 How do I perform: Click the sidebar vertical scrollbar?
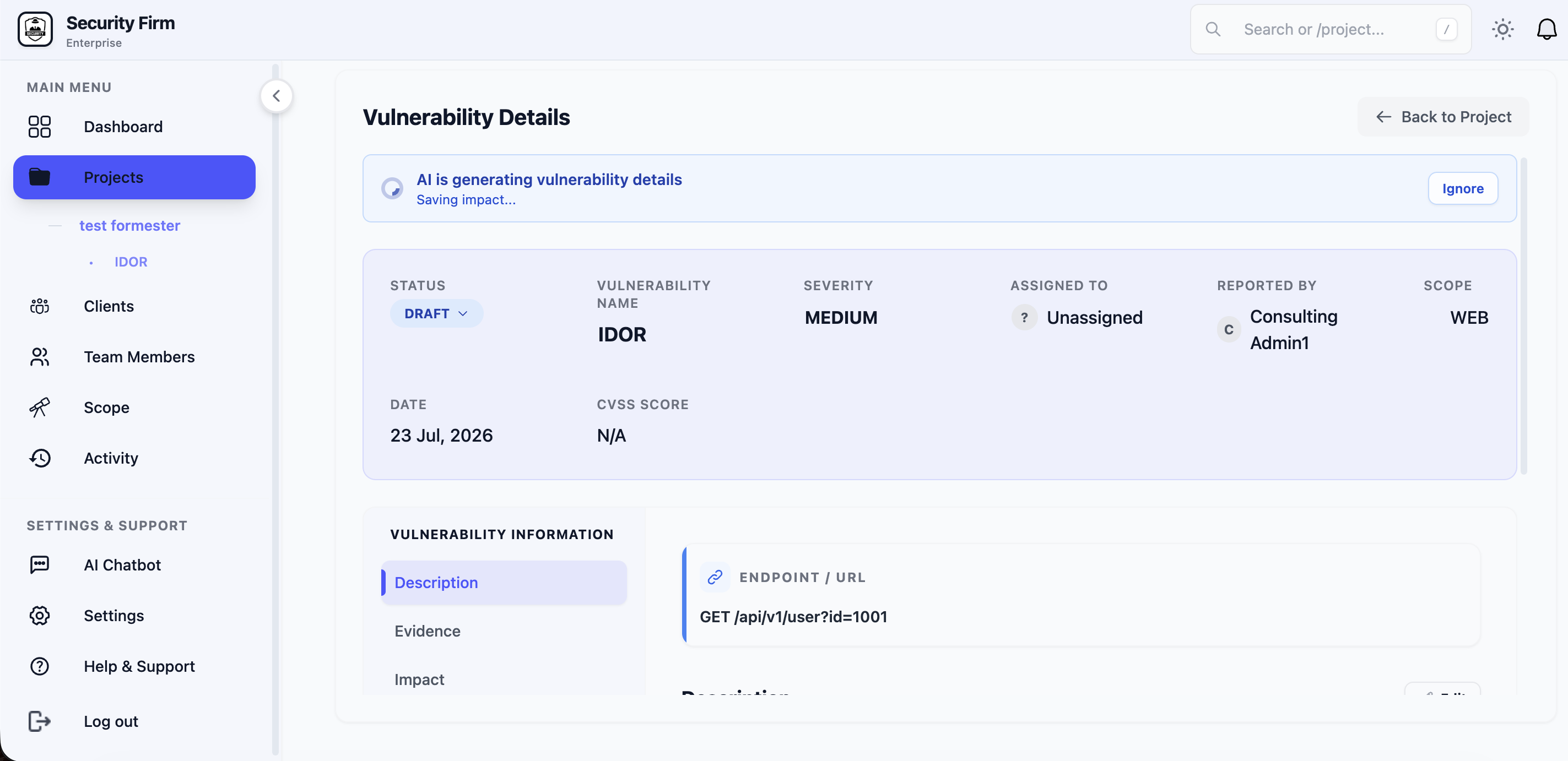coord(274,408)
